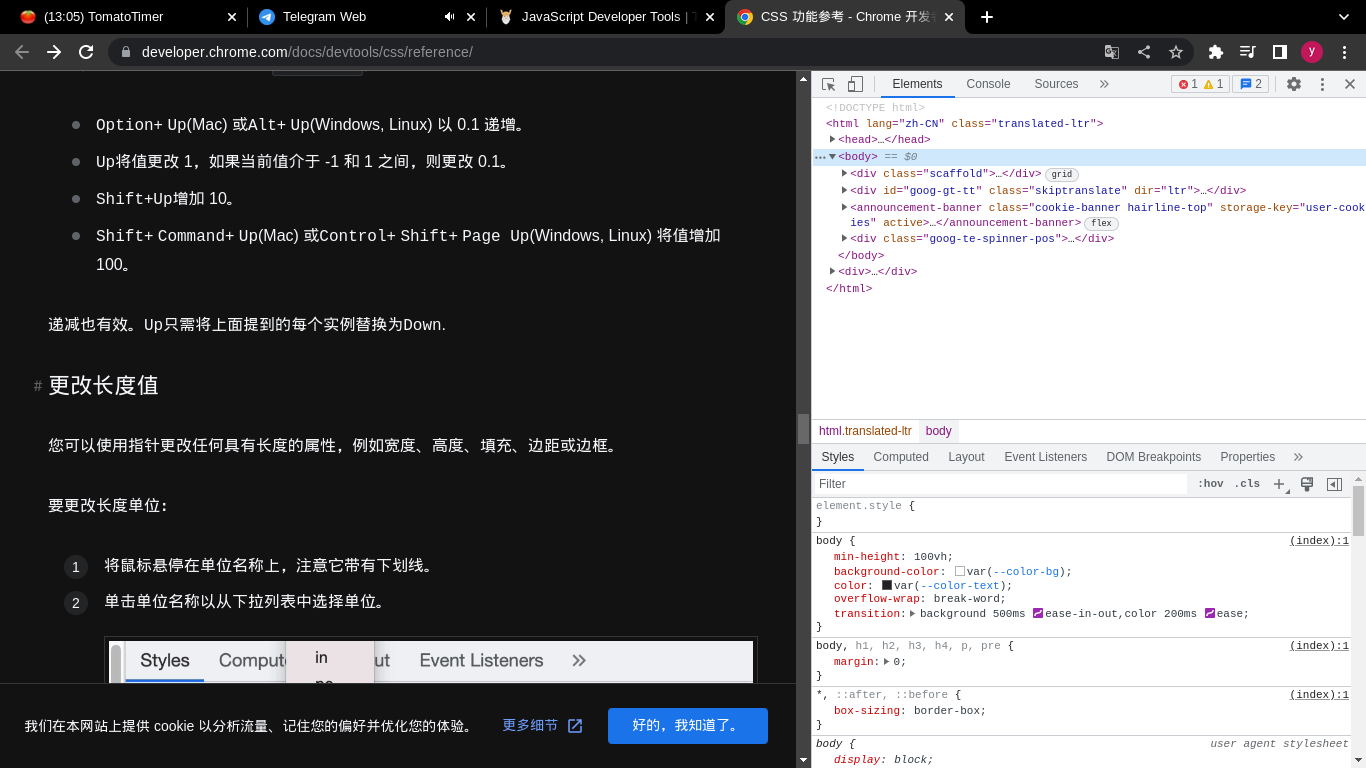Focus the Styles Filter input field
Image resolution: width=1366 pixels, height=768 pixels.
(x=1000, y=484)
